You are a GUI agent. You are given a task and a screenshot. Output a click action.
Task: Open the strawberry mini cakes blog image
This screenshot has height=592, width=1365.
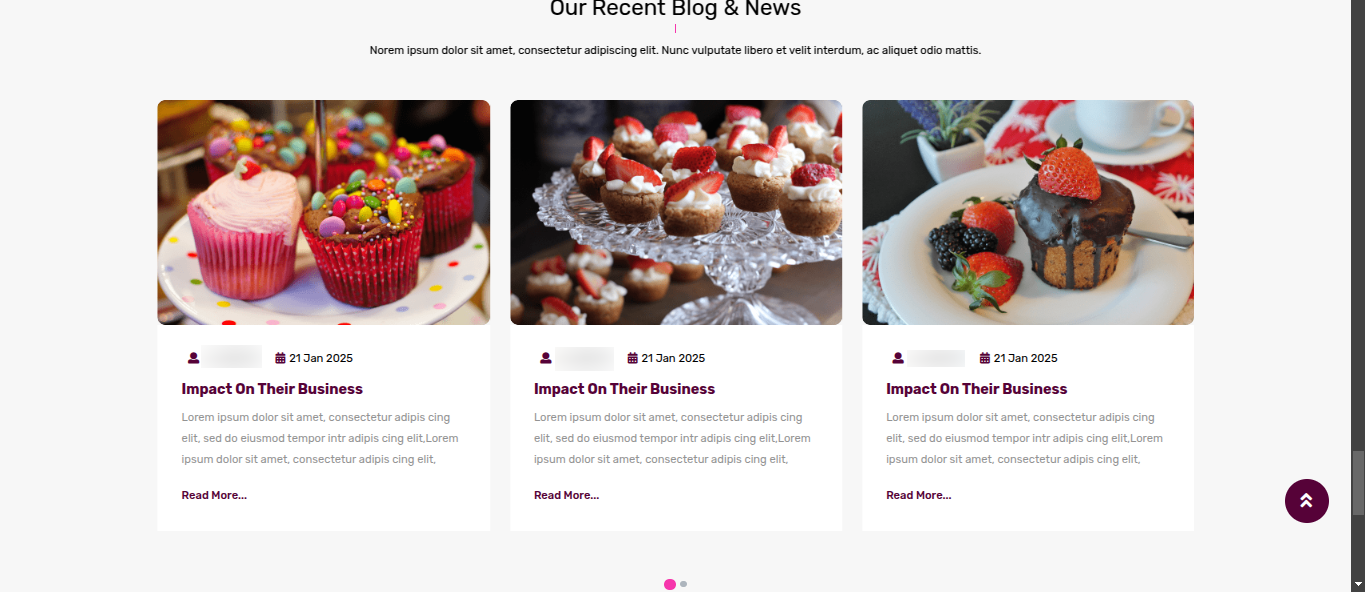(676, 212)
